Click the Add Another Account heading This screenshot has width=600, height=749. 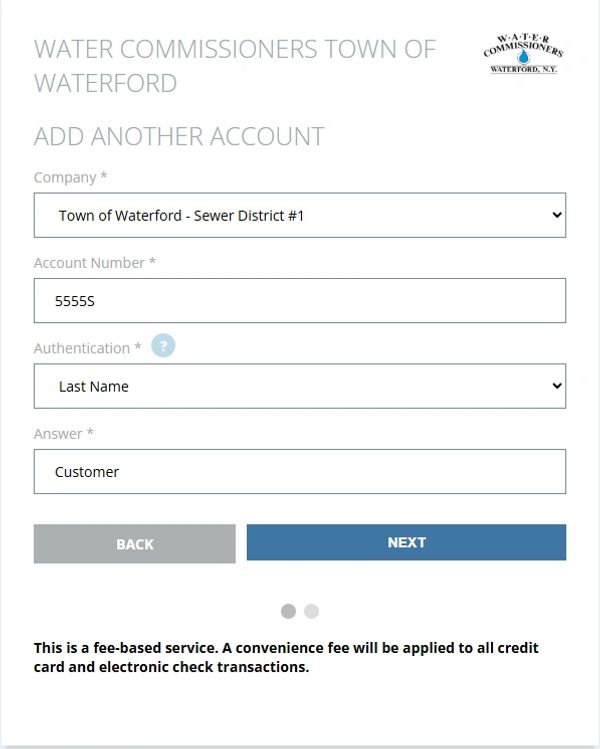[x=179, y=137]
